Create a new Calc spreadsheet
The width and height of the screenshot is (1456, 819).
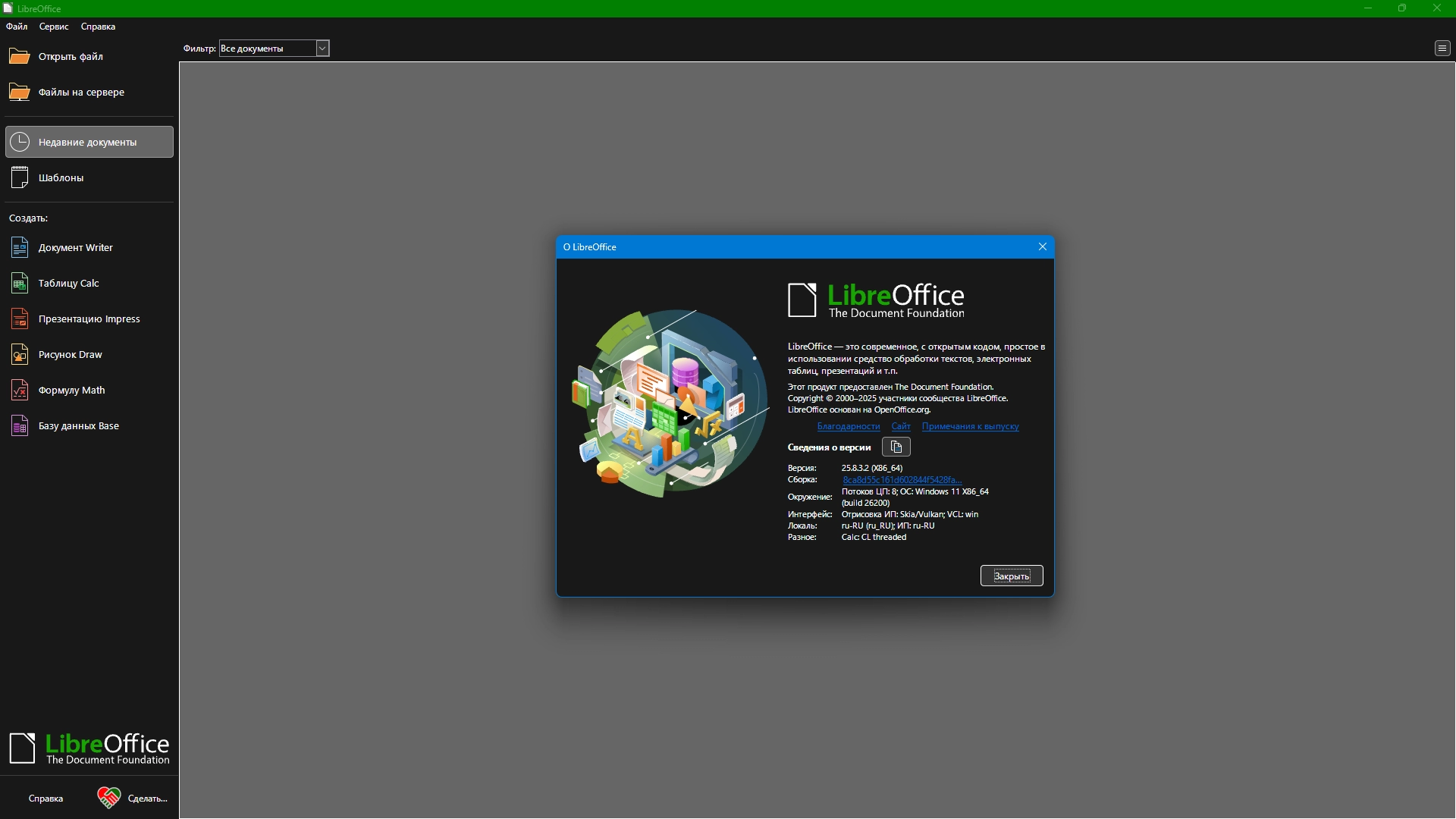click(20, 284)
